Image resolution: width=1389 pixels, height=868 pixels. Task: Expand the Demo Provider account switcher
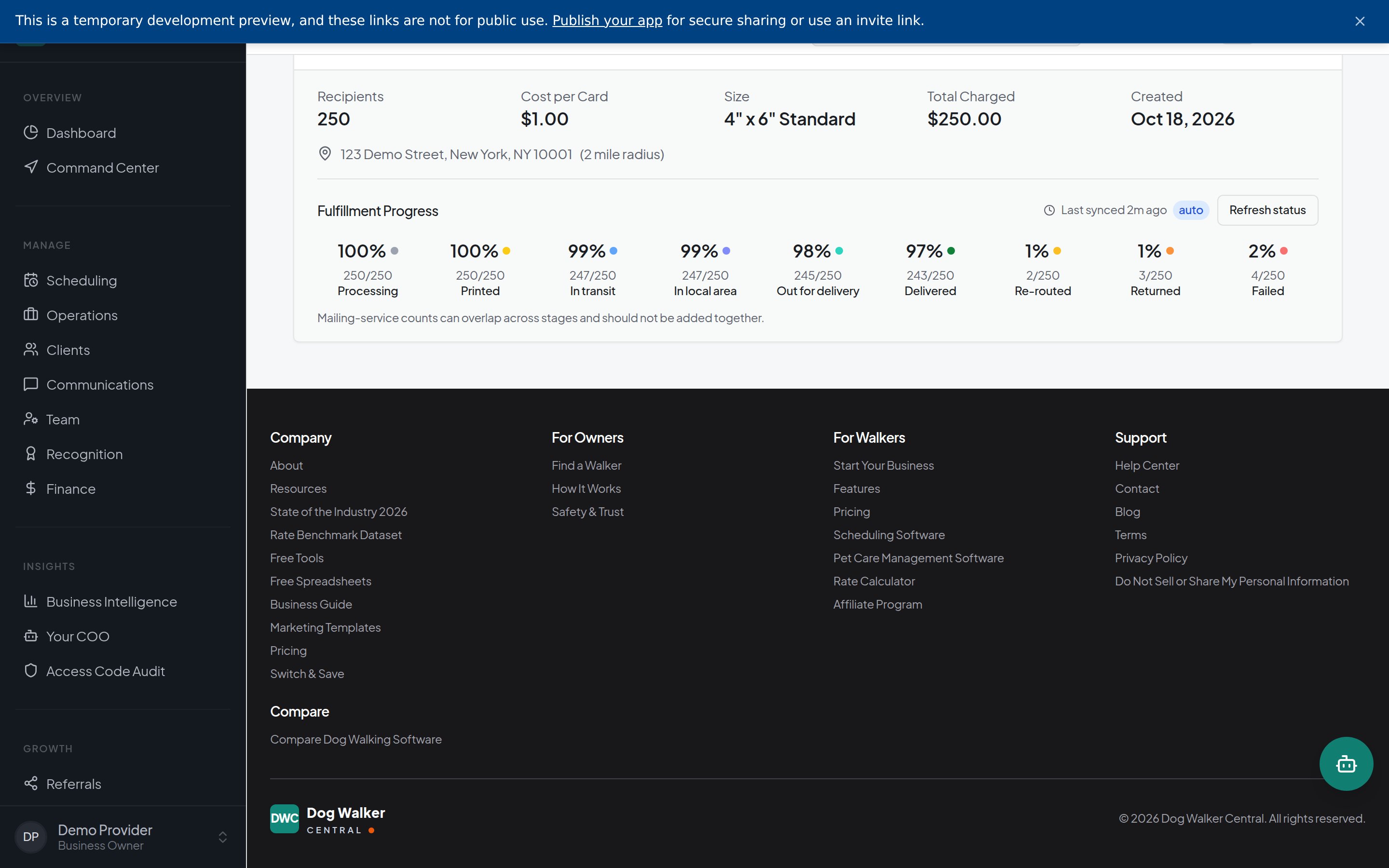tap(223, 837)
